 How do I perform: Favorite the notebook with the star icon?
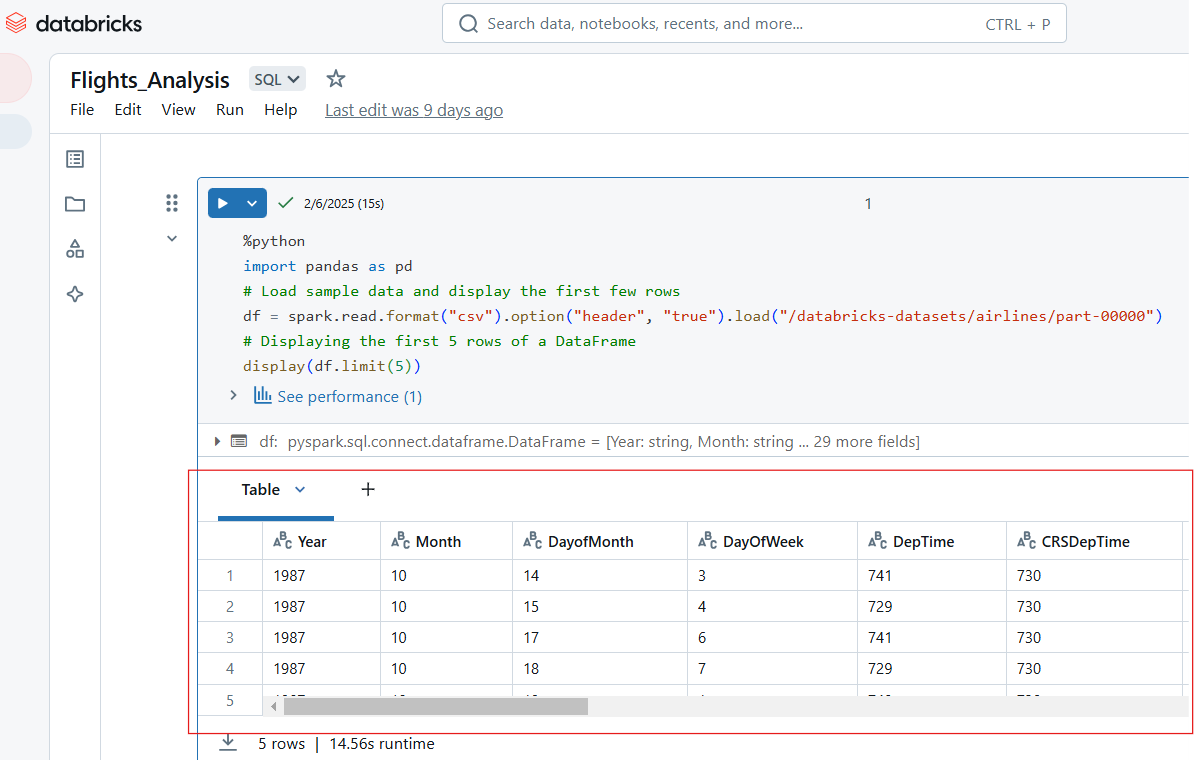coord(336,78)
